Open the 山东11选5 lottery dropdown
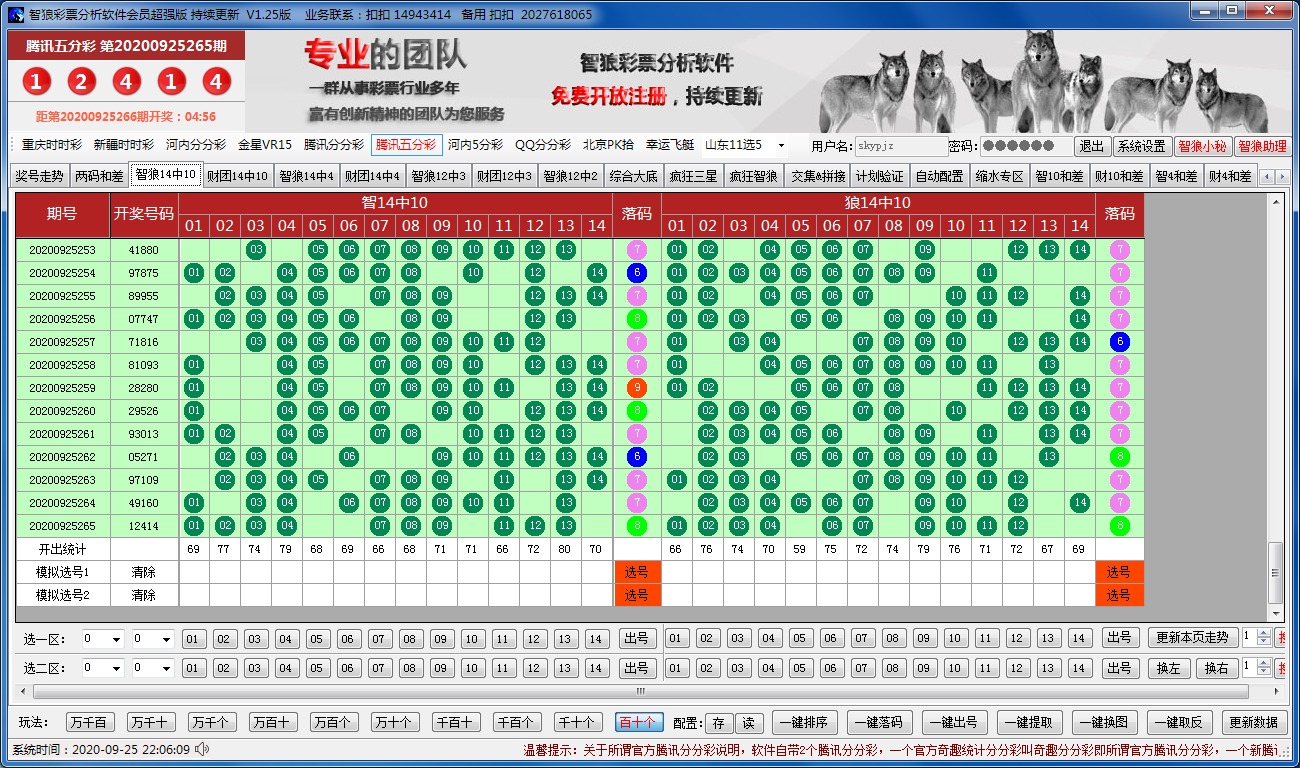 [x=744, y=145]
